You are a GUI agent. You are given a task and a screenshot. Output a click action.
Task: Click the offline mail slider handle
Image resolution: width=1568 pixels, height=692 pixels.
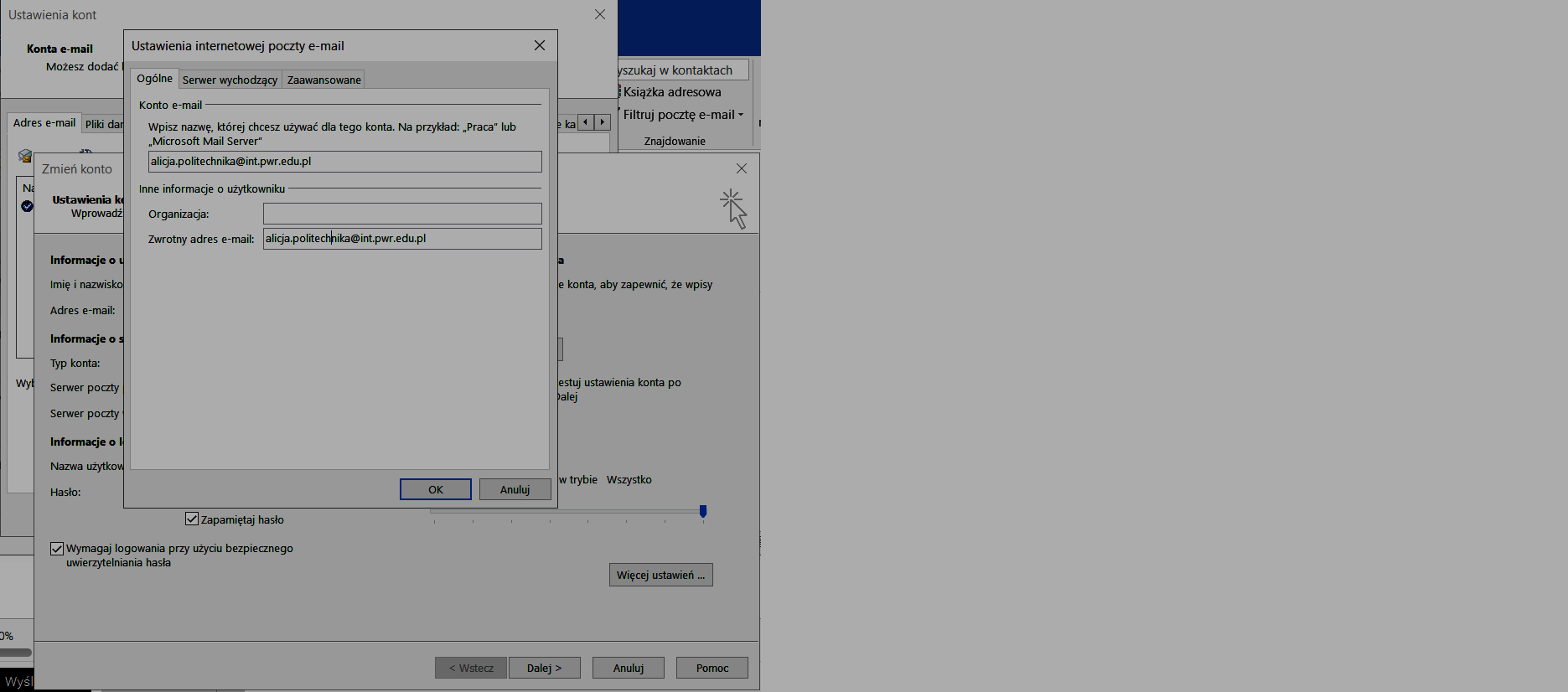point(703,511)
